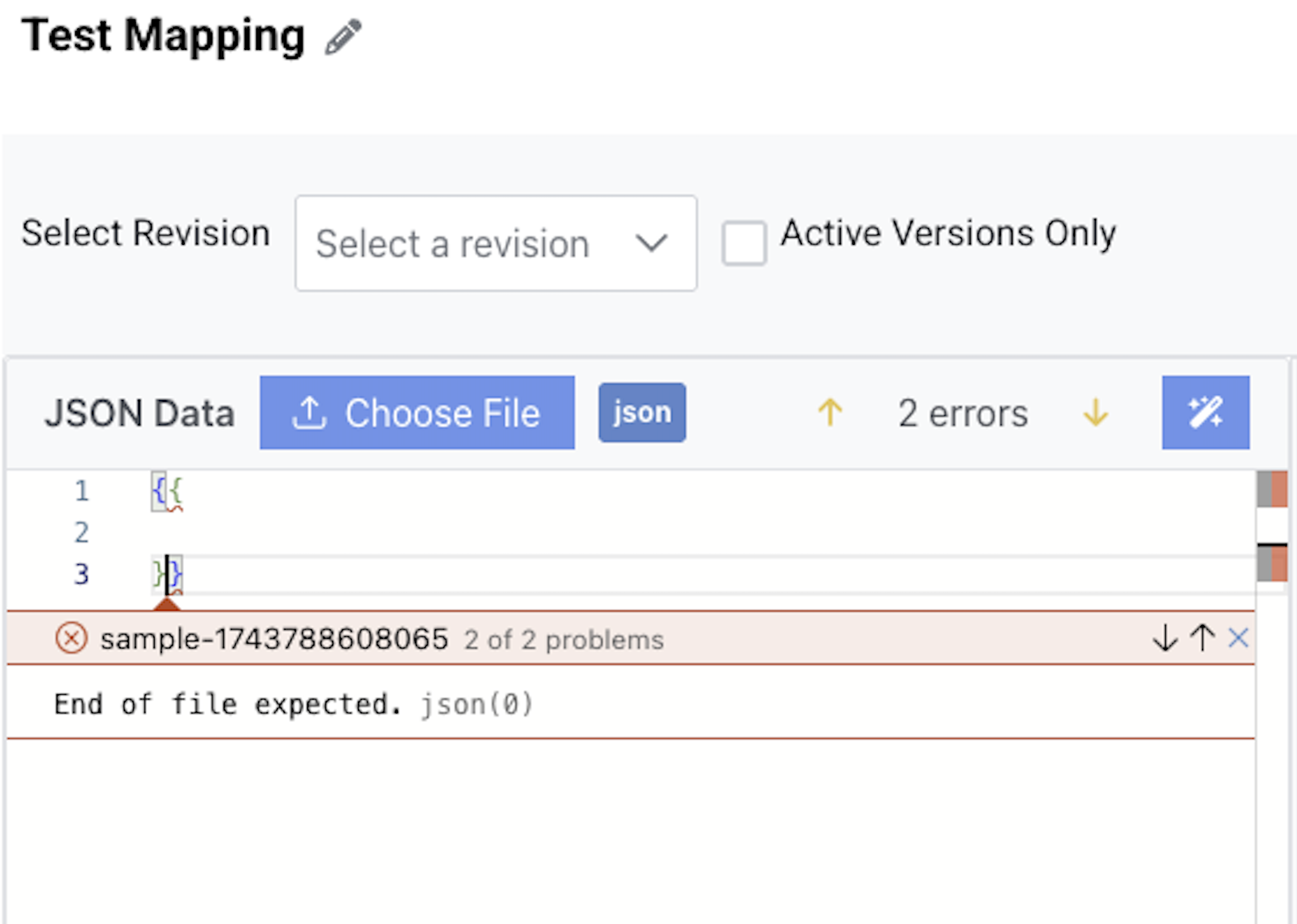Click the magic wand format button
The image size is (1297, 924).
point(1206,413)
